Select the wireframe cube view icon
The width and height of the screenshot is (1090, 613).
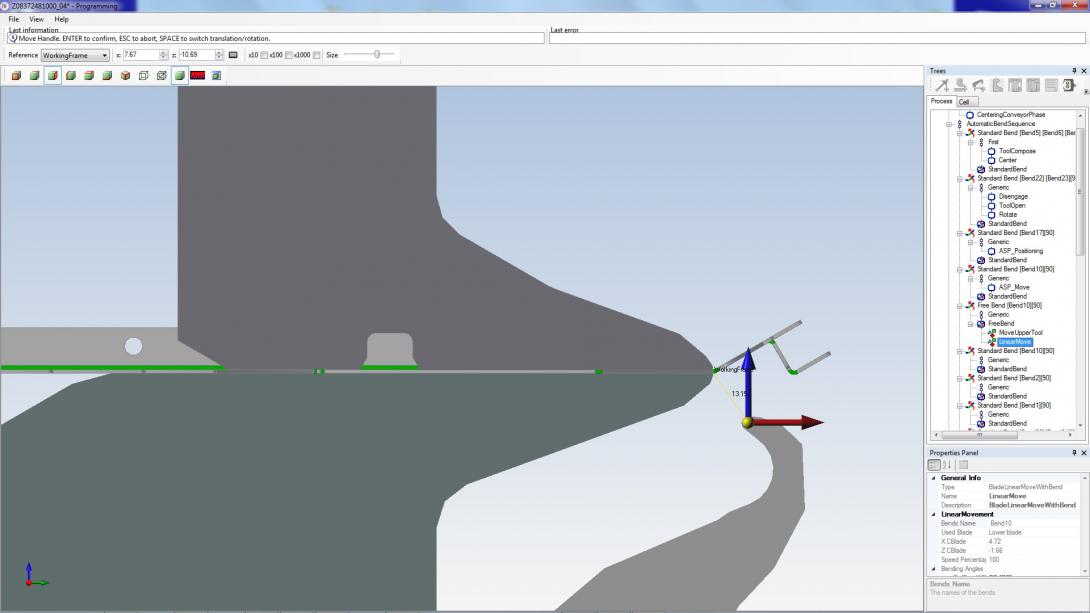[x=143, y=76]
